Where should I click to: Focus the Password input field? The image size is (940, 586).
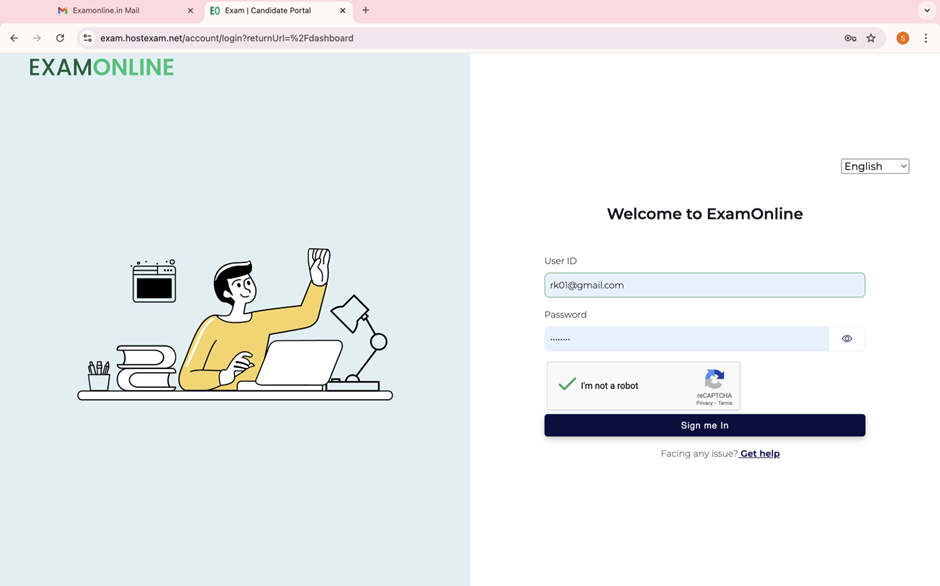(x=686, y=339)
